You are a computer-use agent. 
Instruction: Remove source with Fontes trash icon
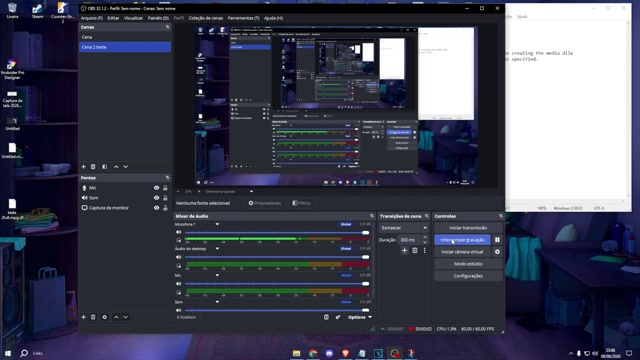coord(93,317)
